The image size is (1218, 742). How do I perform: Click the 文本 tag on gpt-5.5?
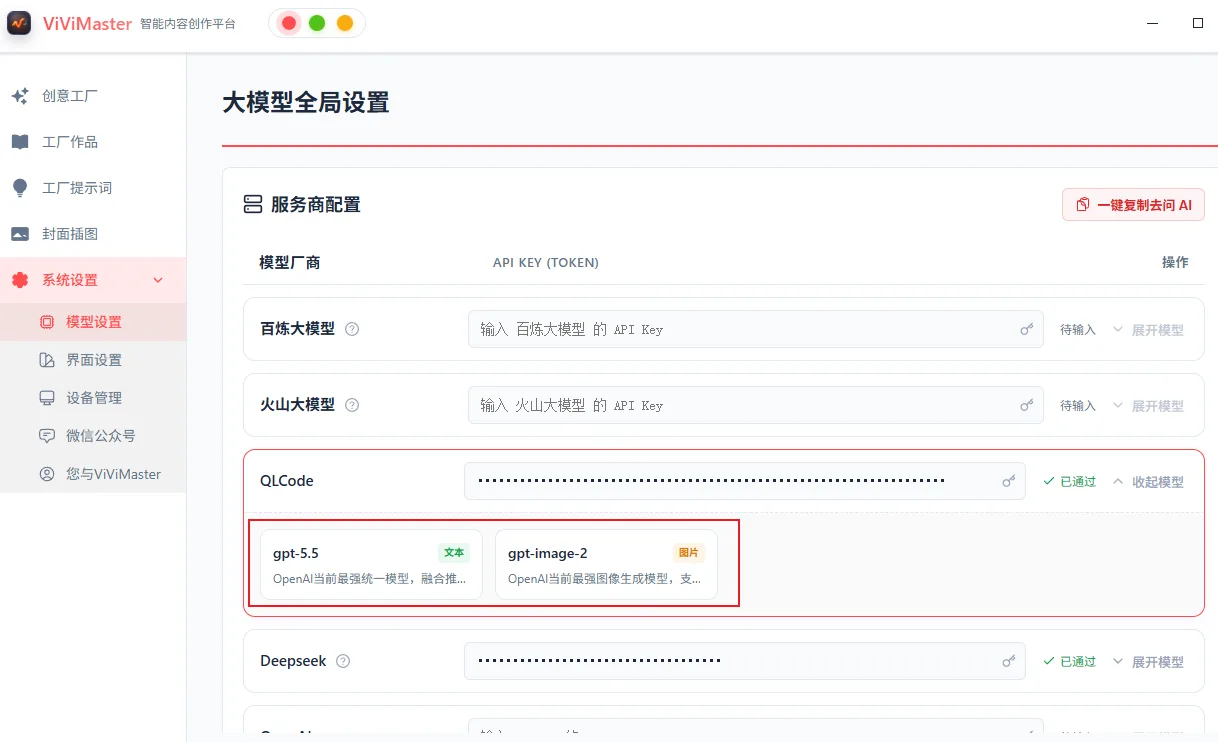(x=454, y=553)
